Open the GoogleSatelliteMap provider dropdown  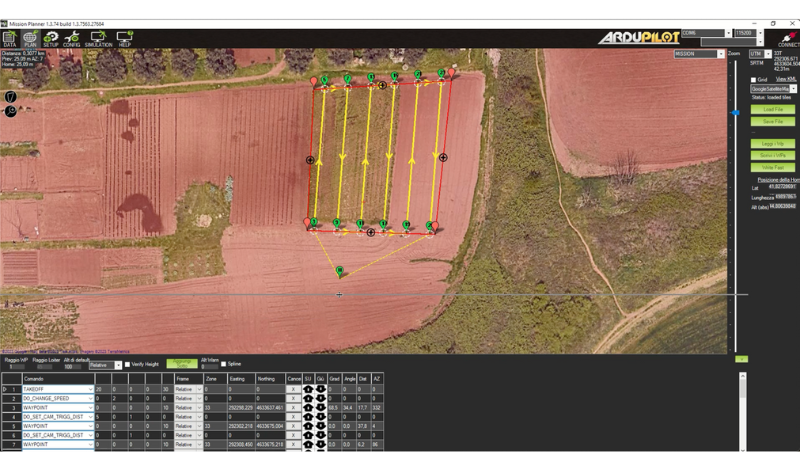click(793, 89)
